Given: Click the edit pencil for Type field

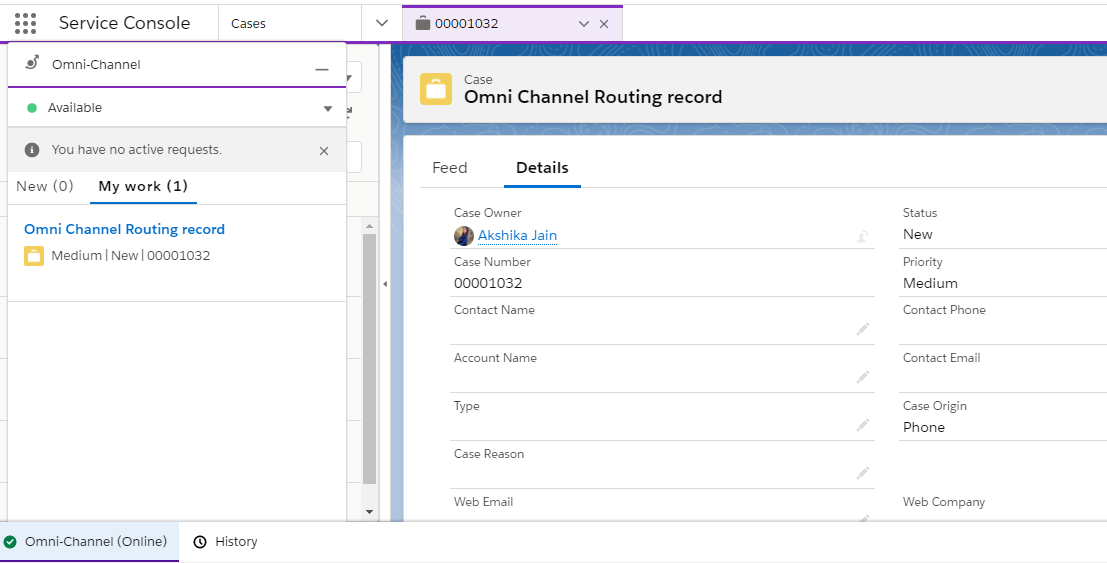Looking at the screenshot, I should coord(862,425).
